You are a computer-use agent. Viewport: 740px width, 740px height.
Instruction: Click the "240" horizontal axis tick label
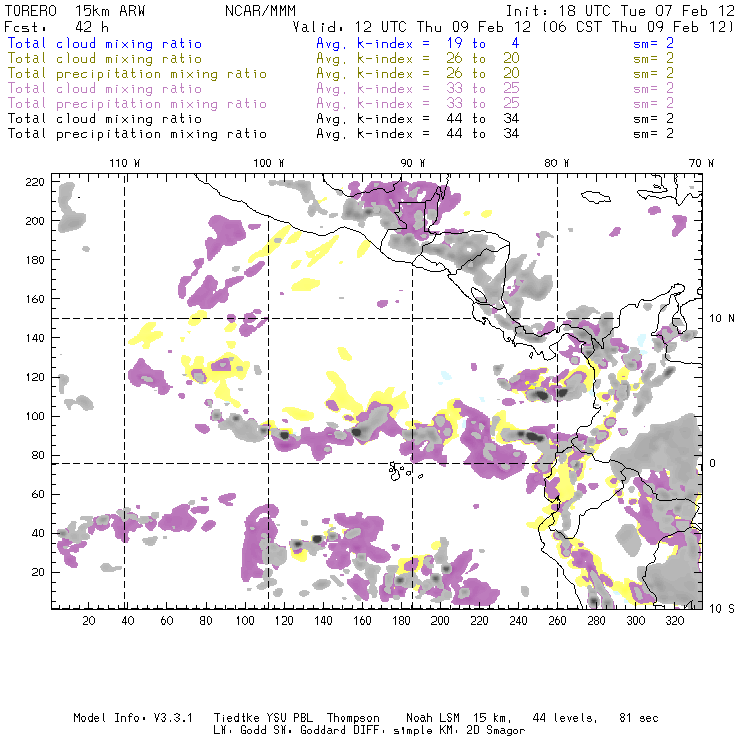(x=518, y=621)
